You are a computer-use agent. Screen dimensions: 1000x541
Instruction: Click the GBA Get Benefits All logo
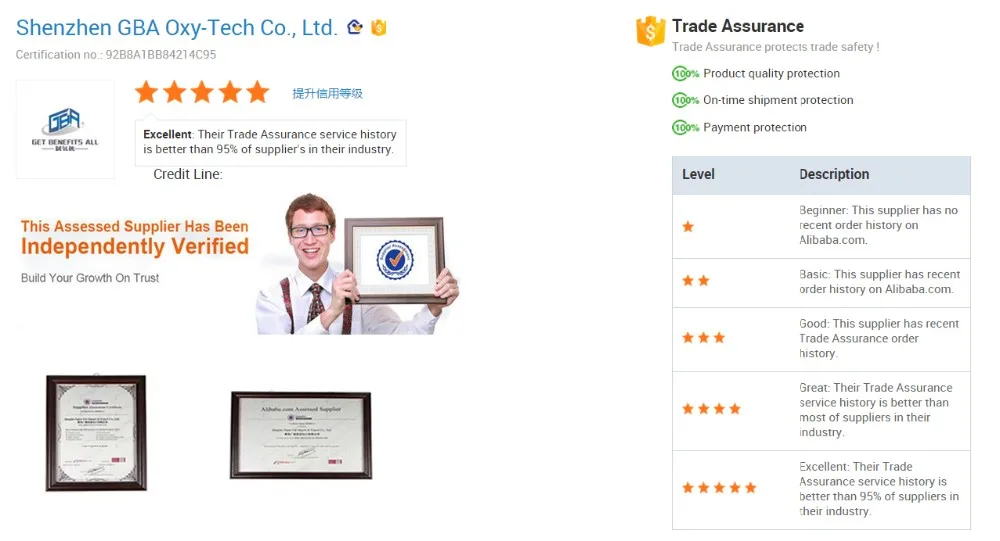[65, 129]
